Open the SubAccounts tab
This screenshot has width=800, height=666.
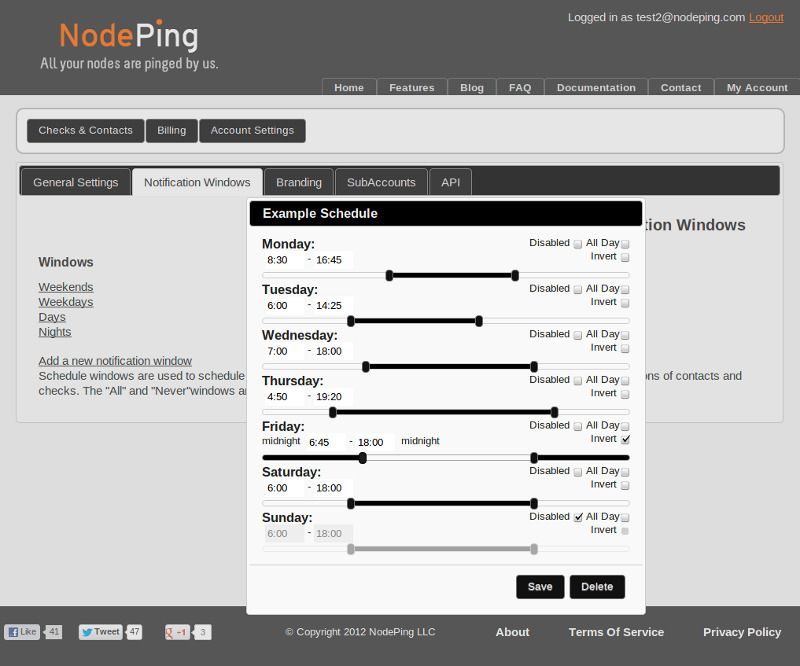pos(381,182)
